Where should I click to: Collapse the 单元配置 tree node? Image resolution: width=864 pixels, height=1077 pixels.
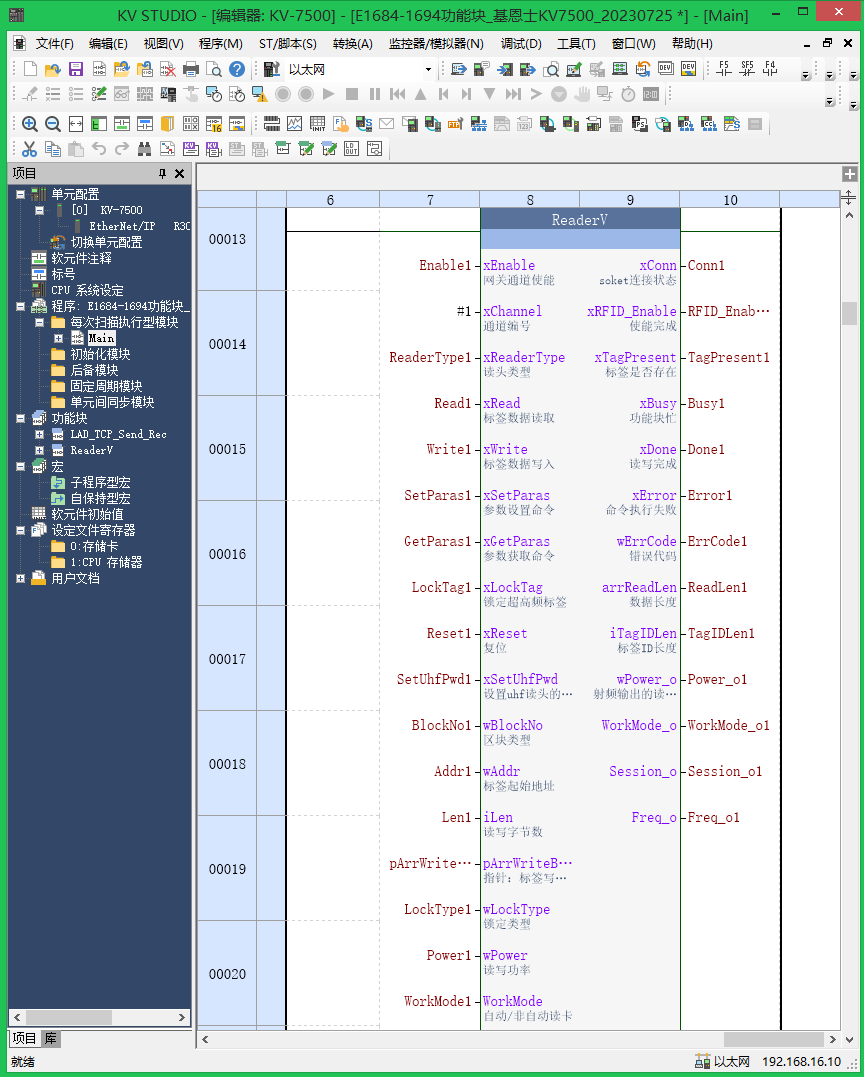tap(21, 195)
